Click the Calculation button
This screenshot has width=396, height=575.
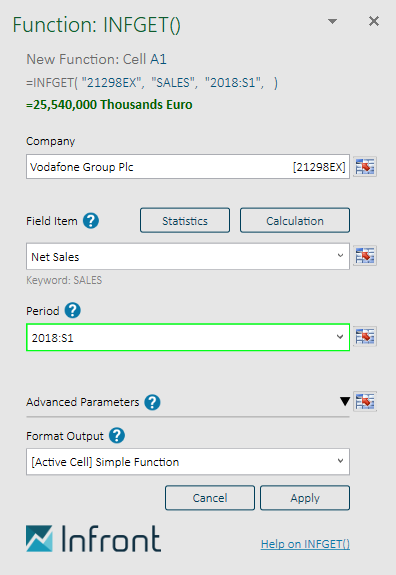click(x=295, y=220)
